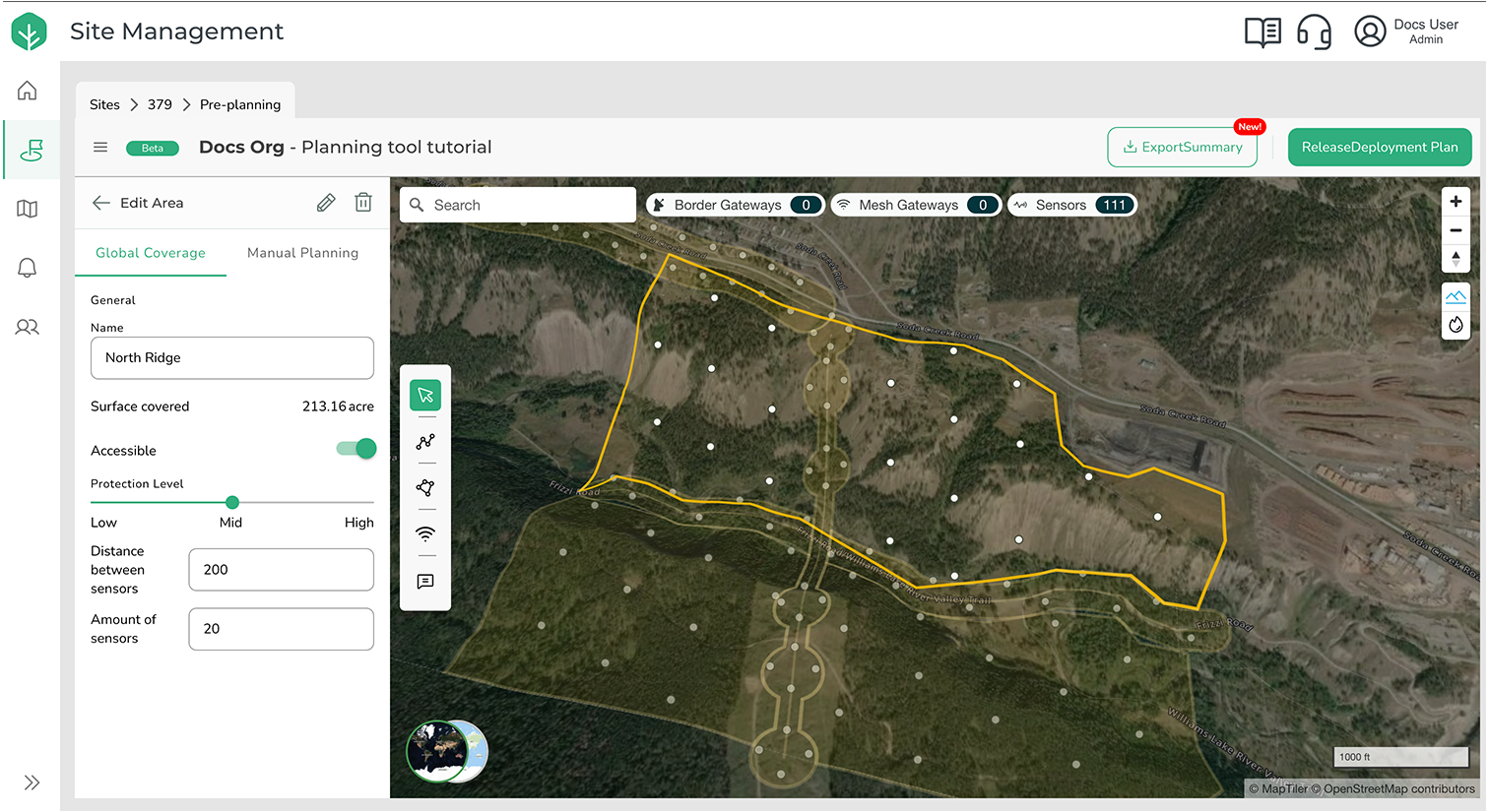Click the Protection Level slider handle
Screen dimensions: 1489x812
point(232,502)
